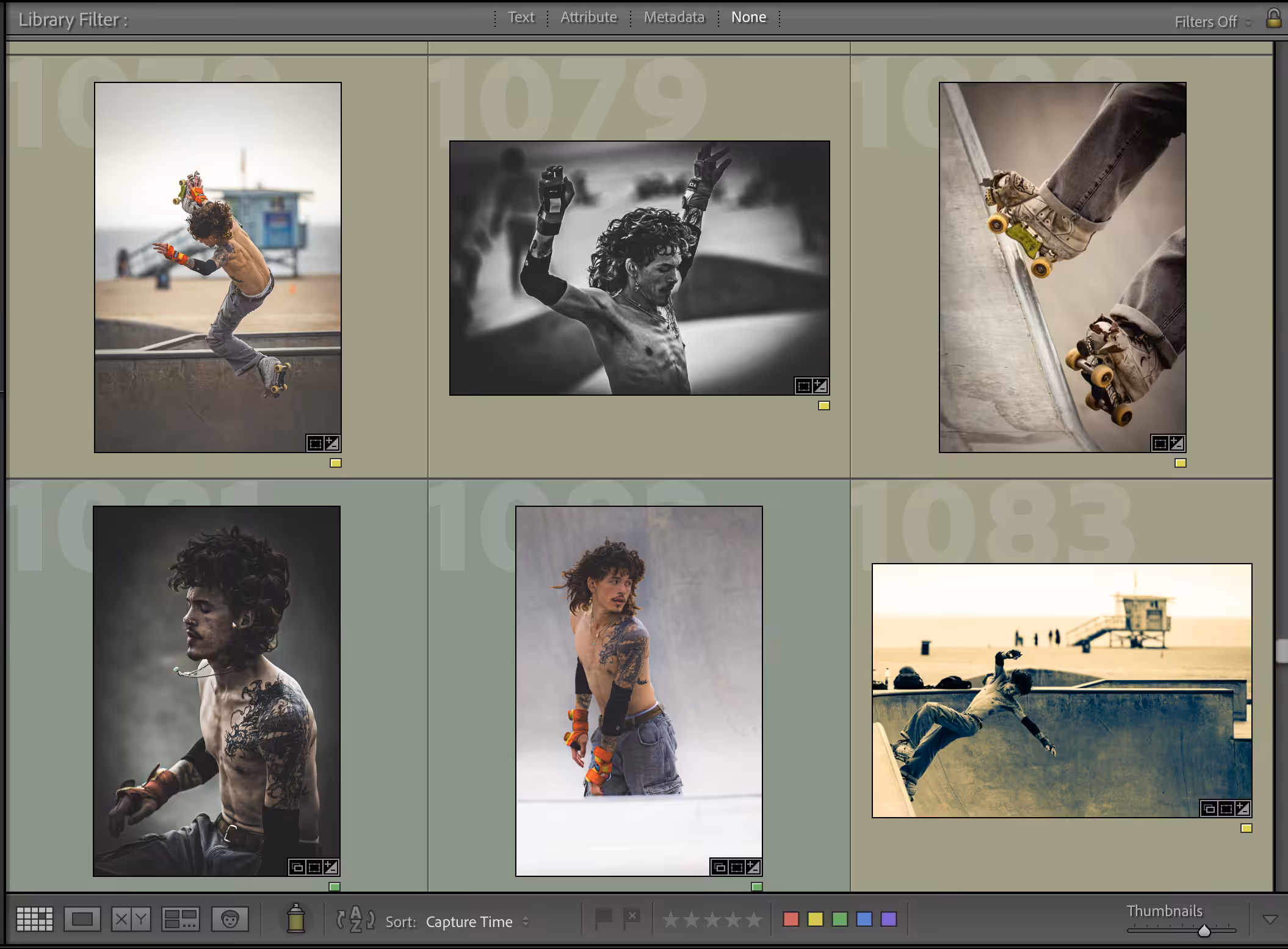Toggle the Library Filter lock
1288x949 pixels.
point(1273,18)
